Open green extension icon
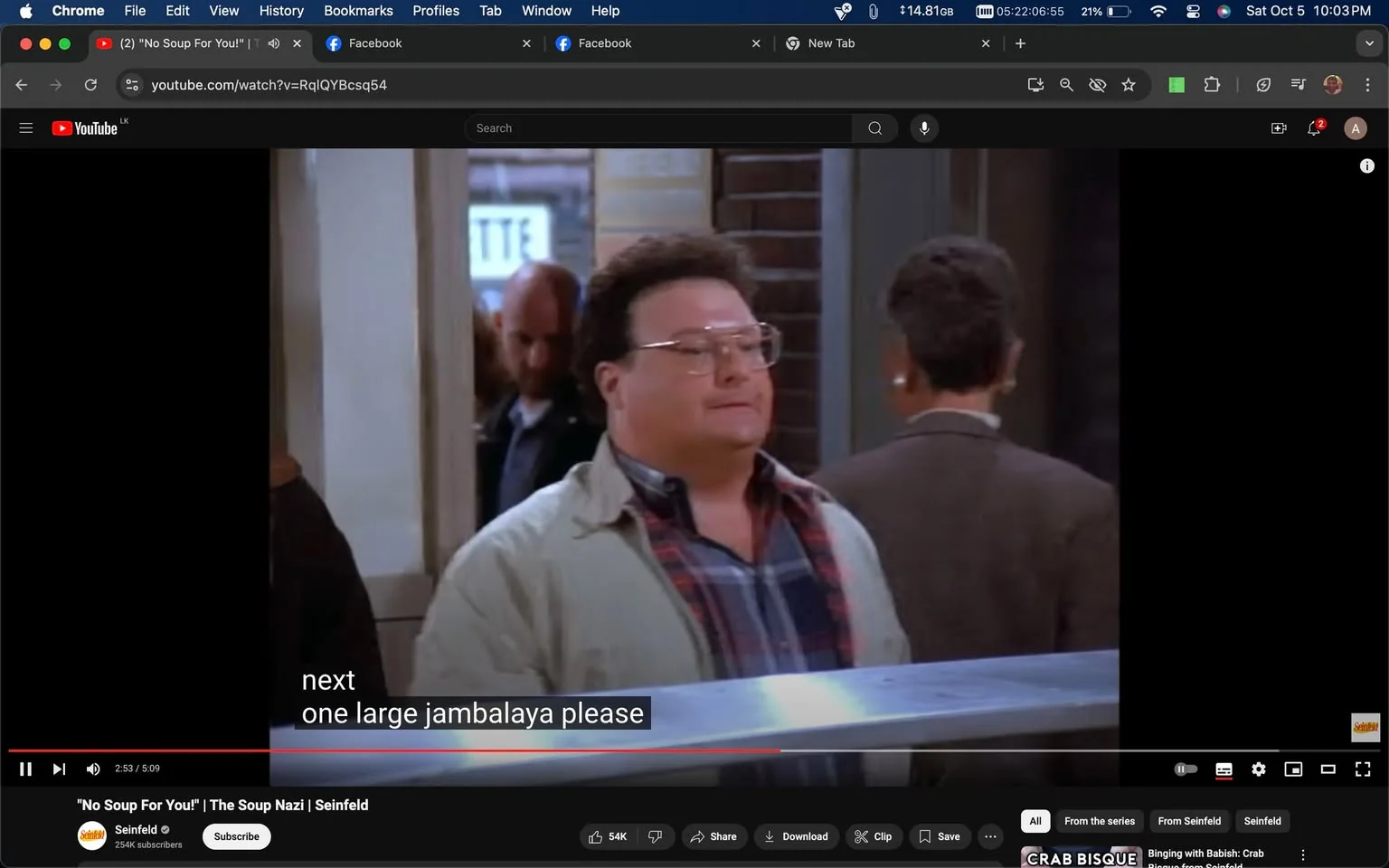Image resolution: width=1389 pixels, height=868 pixels. click(1176, 85)
